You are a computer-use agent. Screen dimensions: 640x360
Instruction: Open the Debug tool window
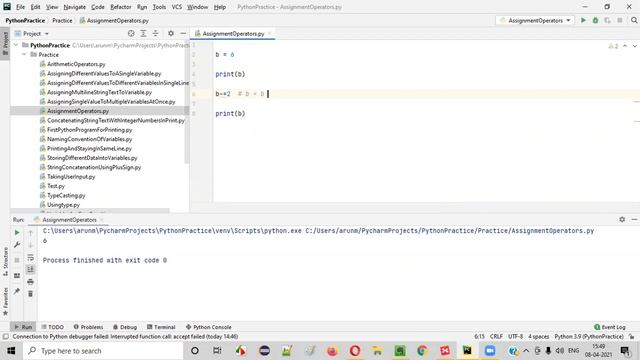(125, 327)
